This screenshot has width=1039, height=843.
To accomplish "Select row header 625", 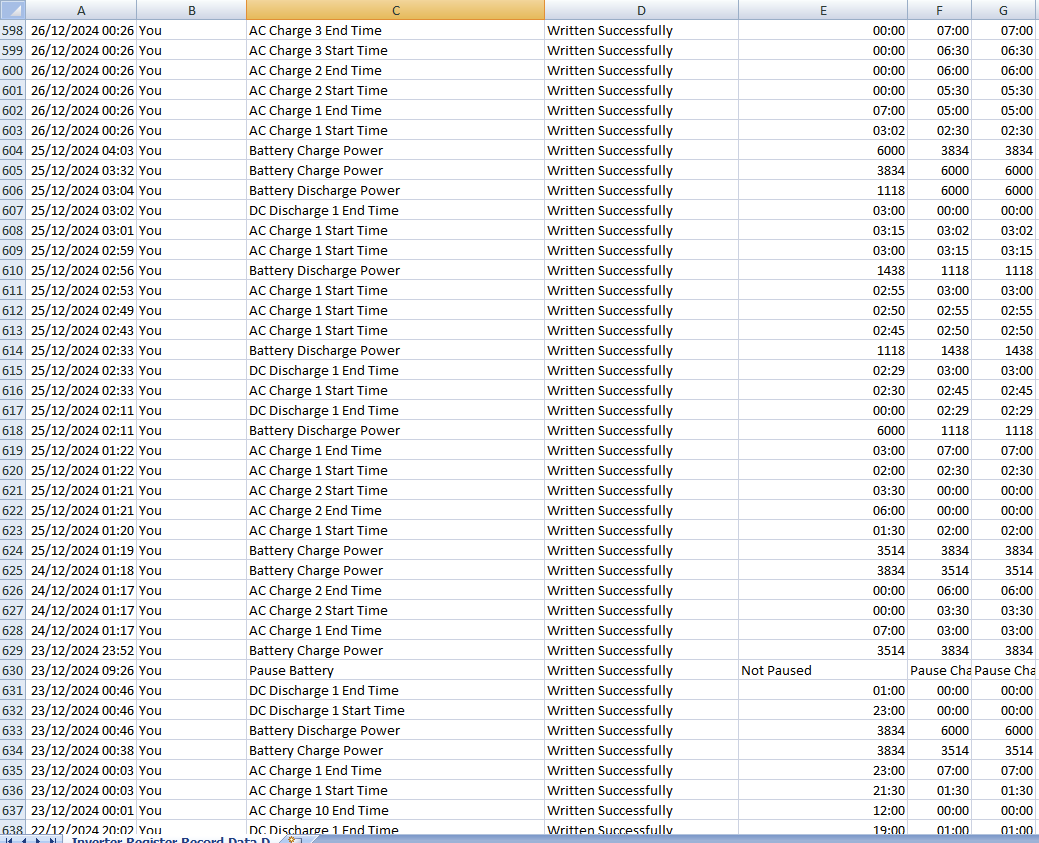I will (13, 571).
